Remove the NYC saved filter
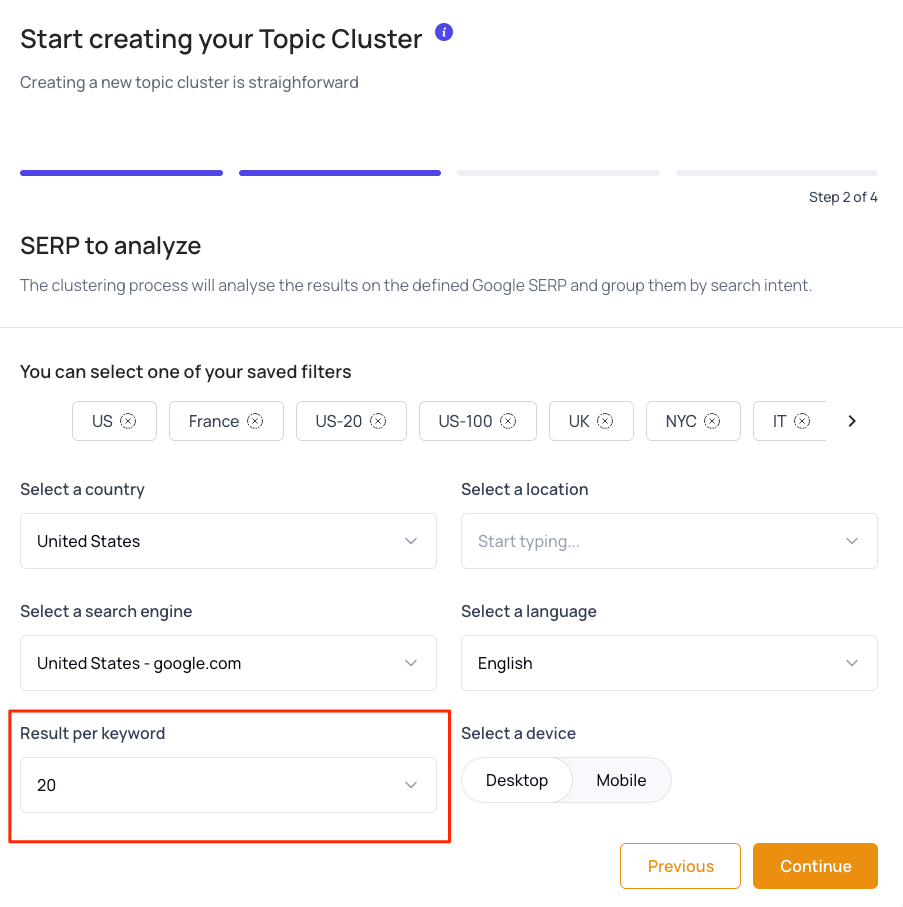The width and height of the screenshot is (903, 907). (x=712, y=421)
